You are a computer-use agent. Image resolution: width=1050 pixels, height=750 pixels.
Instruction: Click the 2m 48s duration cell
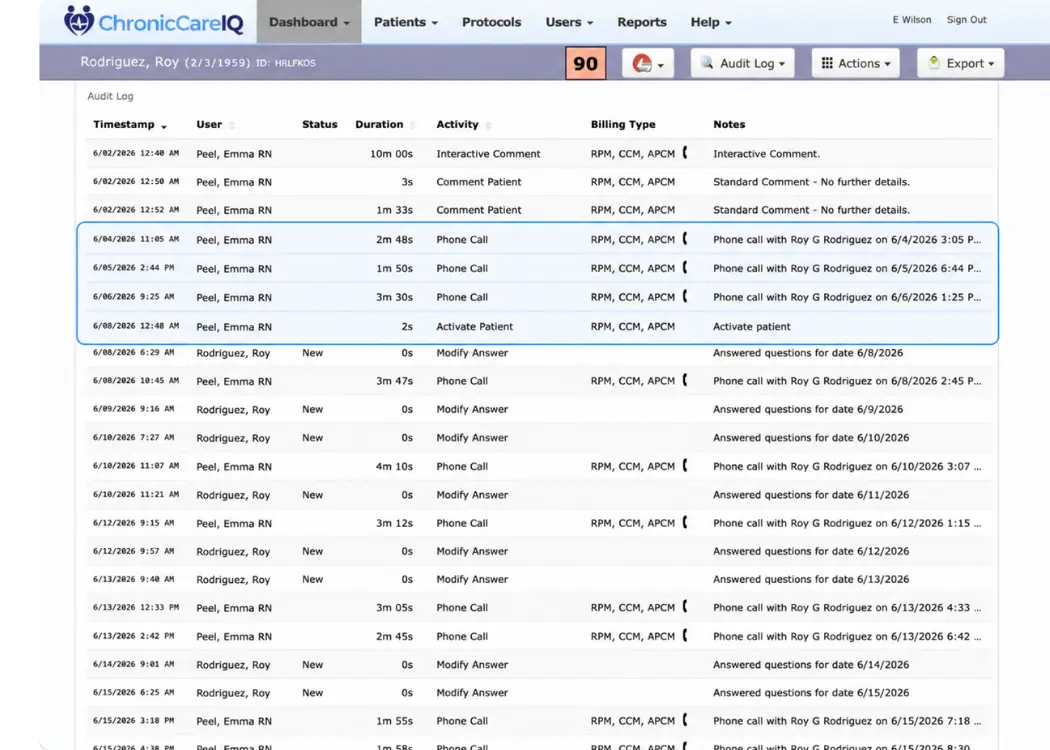pyautogui.click(x=394, y=239)
